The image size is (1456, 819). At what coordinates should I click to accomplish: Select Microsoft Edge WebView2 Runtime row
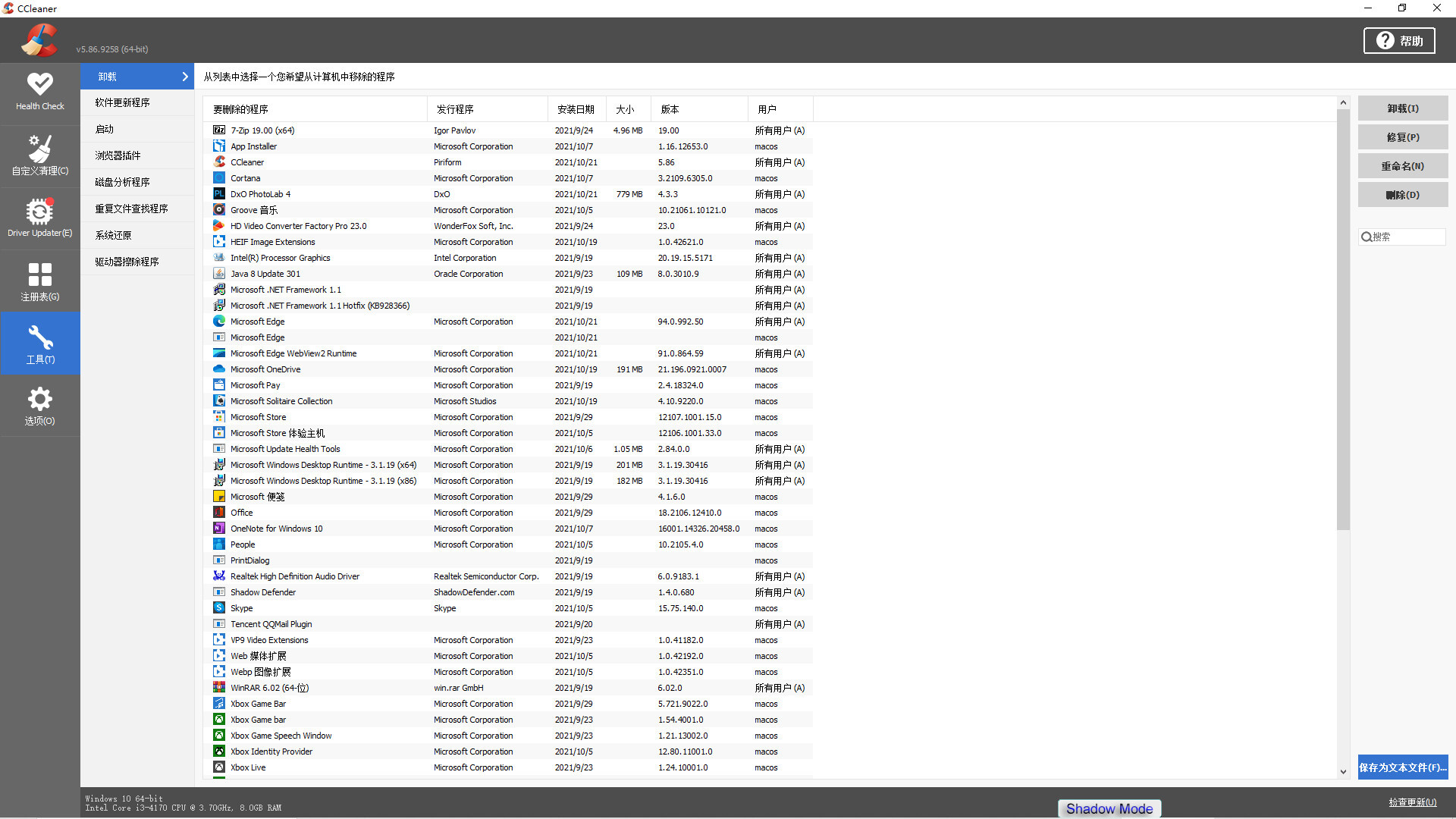(508, 353)
